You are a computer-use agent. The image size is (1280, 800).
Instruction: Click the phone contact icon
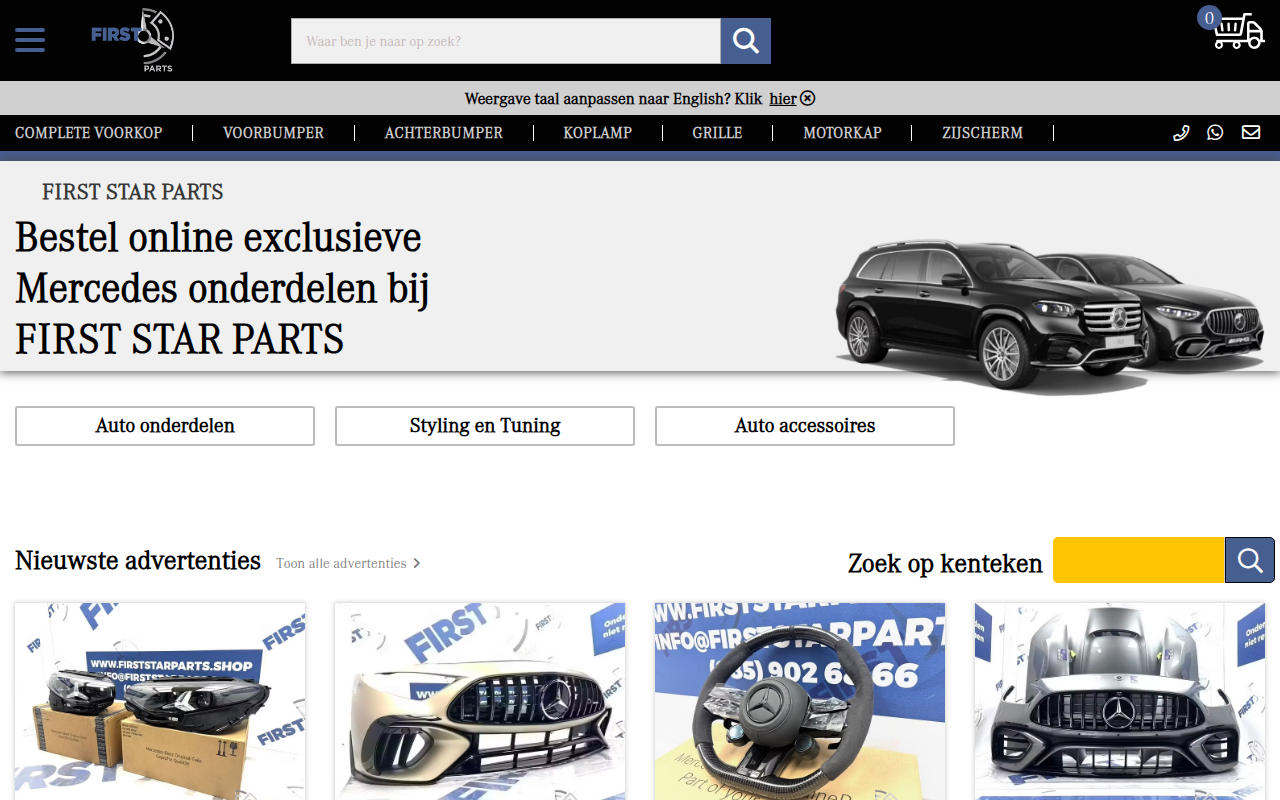[x=1181, y=132]
